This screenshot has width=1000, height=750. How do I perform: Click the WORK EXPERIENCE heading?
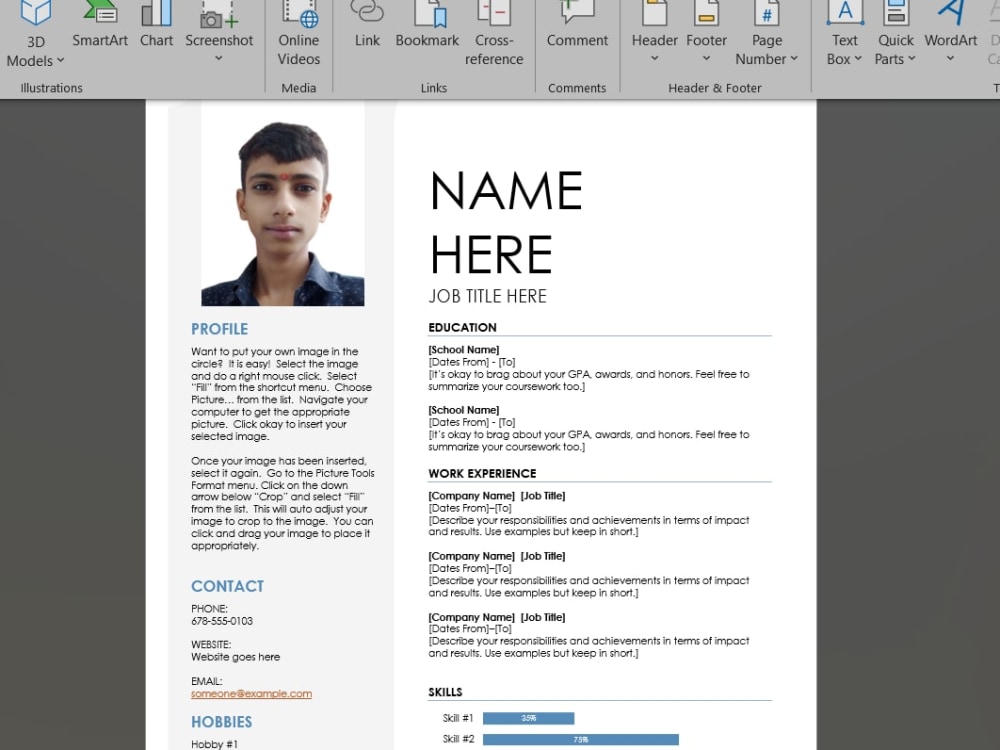coord(482,473)
